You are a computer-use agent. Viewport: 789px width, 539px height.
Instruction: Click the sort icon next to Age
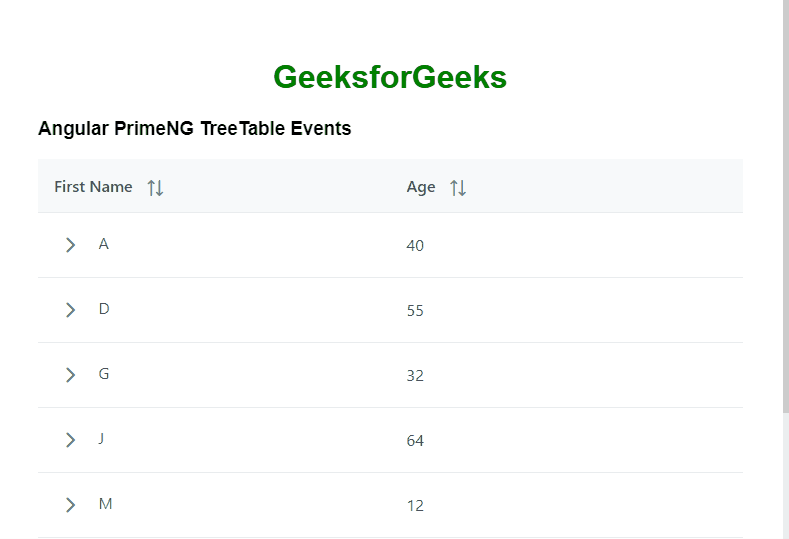458,187
